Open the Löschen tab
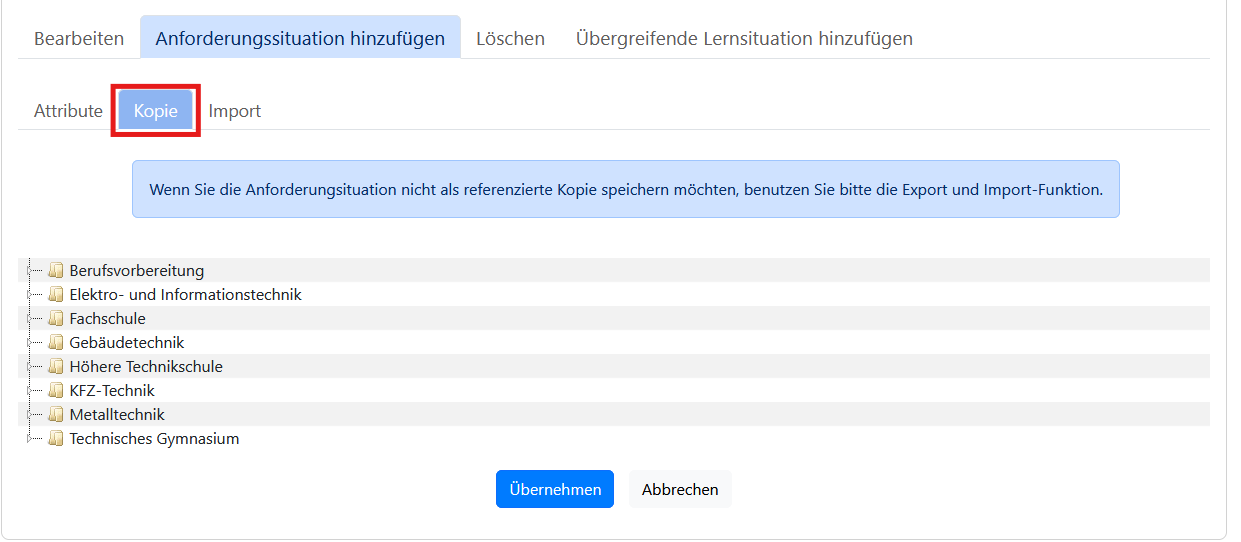 [510, 38]
